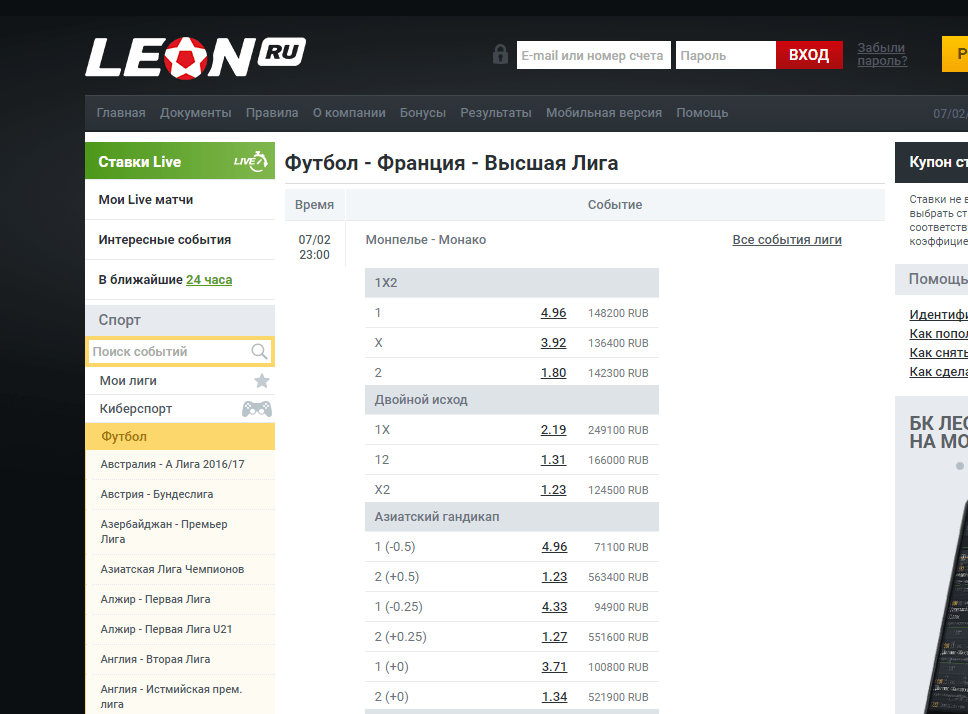Image resolution: width=968 pixels, height=714 pixels.
Task: Select Алжир - Первая Лига U21
Action: pyautogui.click(x=166, y=629)
